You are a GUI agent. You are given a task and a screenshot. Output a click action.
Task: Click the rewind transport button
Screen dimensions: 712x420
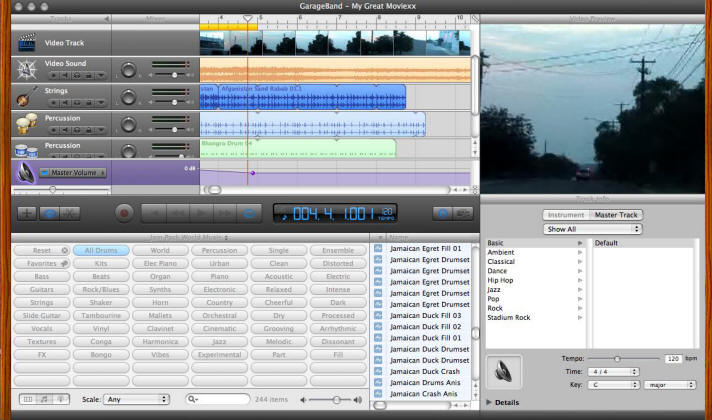(178, 213)
